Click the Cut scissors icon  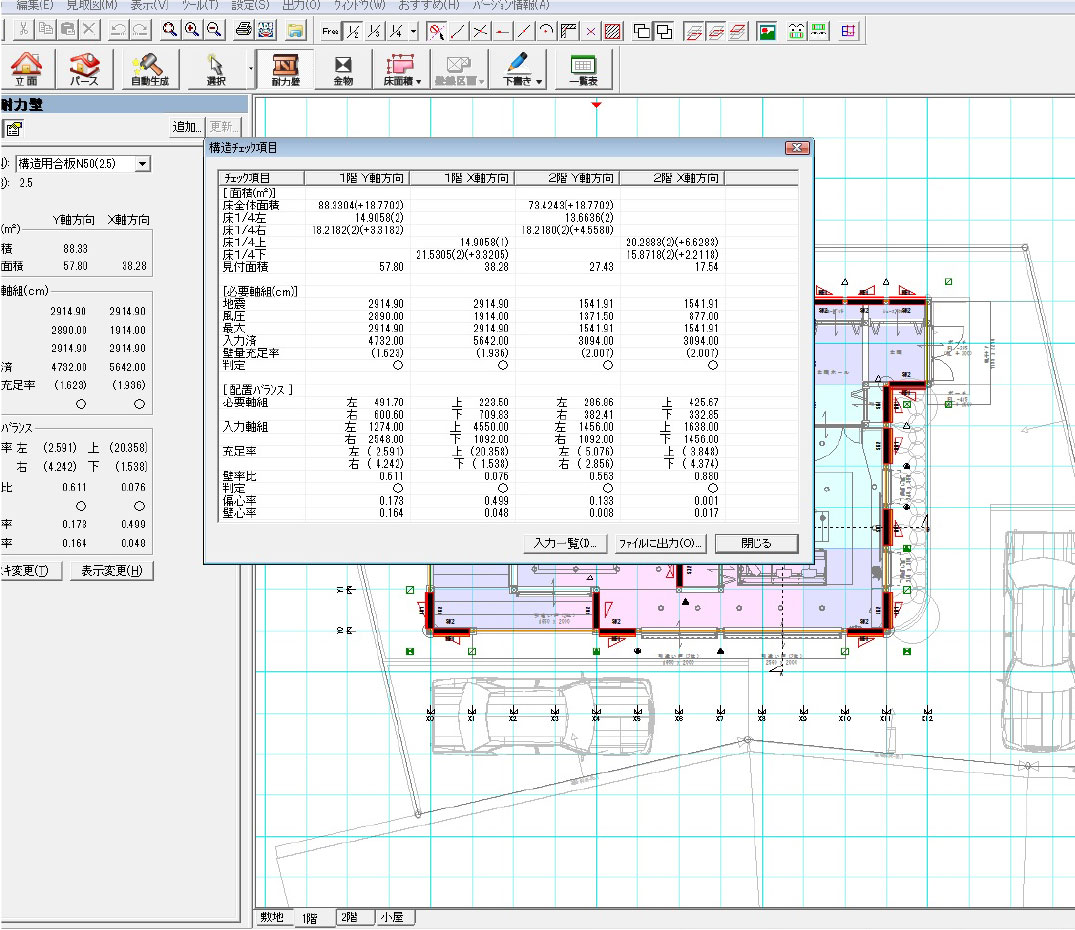point(23,29)
